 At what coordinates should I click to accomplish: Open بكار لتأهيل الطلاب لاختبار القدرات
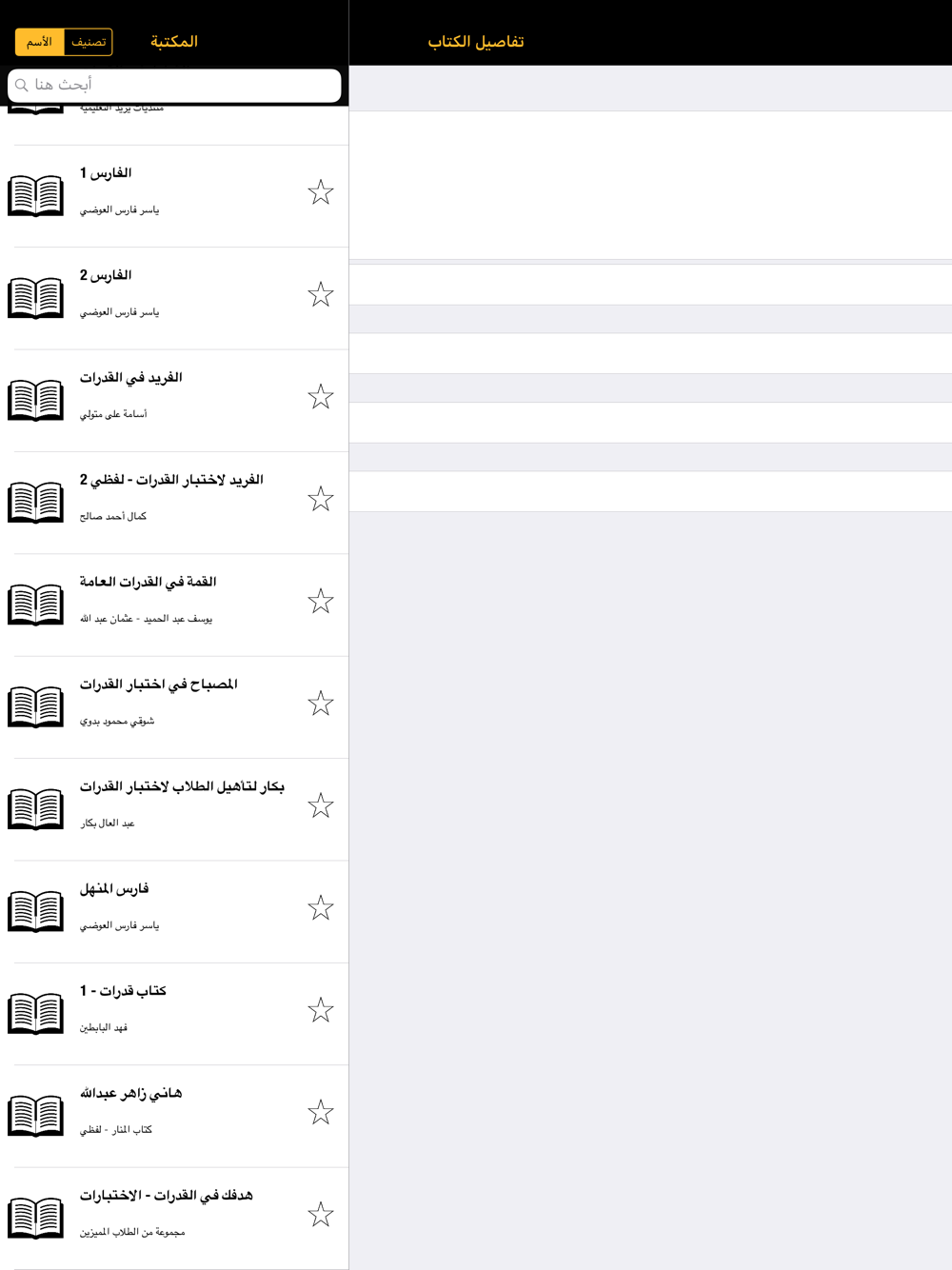[x=174, y=810]
